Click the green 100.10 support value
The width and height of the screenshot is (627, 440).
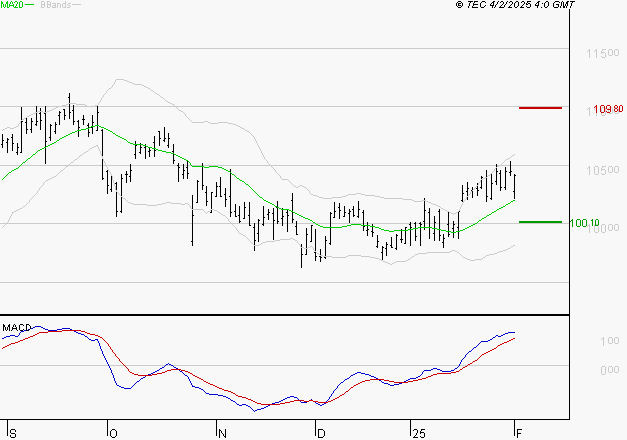pos(585,223)
